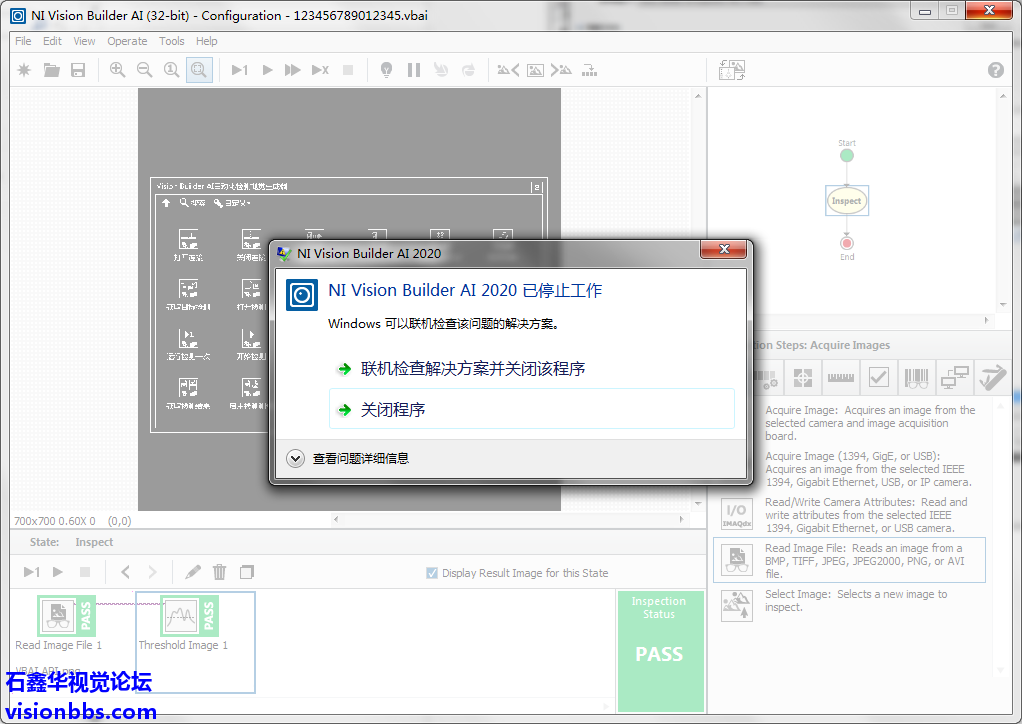Open the Locate Features steps tab
Image resolution: width=1022 pixels, height=724 pixels.
[x=802, y=377]
